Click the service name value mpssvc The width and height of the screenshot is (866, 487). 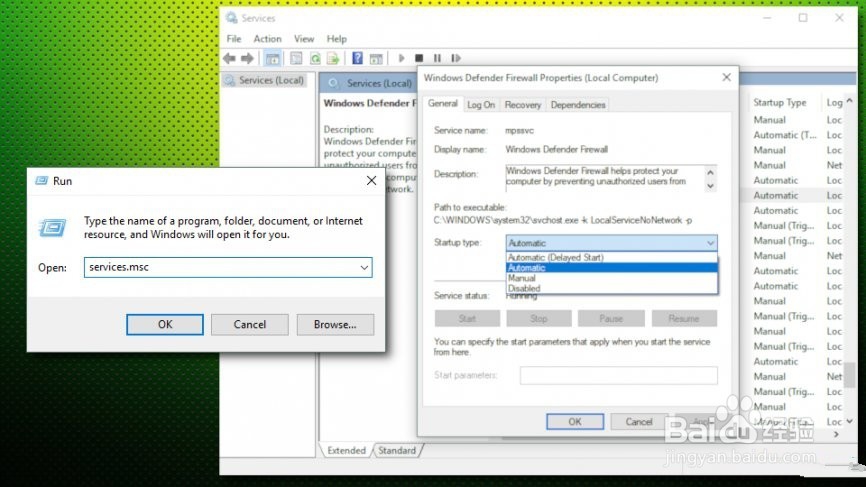519,131
